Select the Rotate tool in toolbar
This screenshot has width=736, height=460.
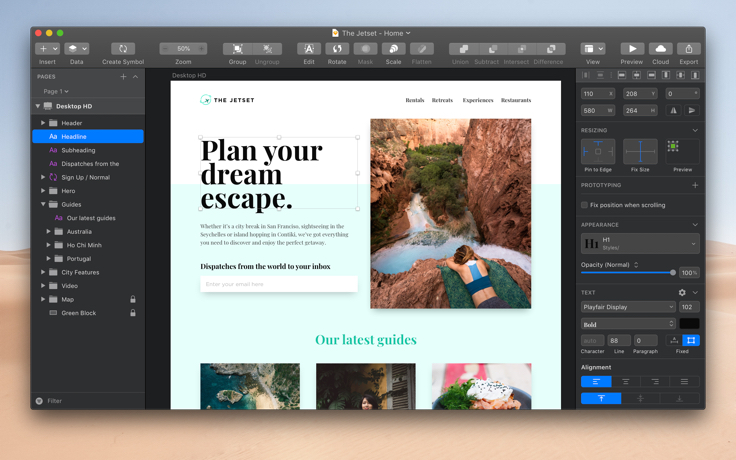pos(337,49)
